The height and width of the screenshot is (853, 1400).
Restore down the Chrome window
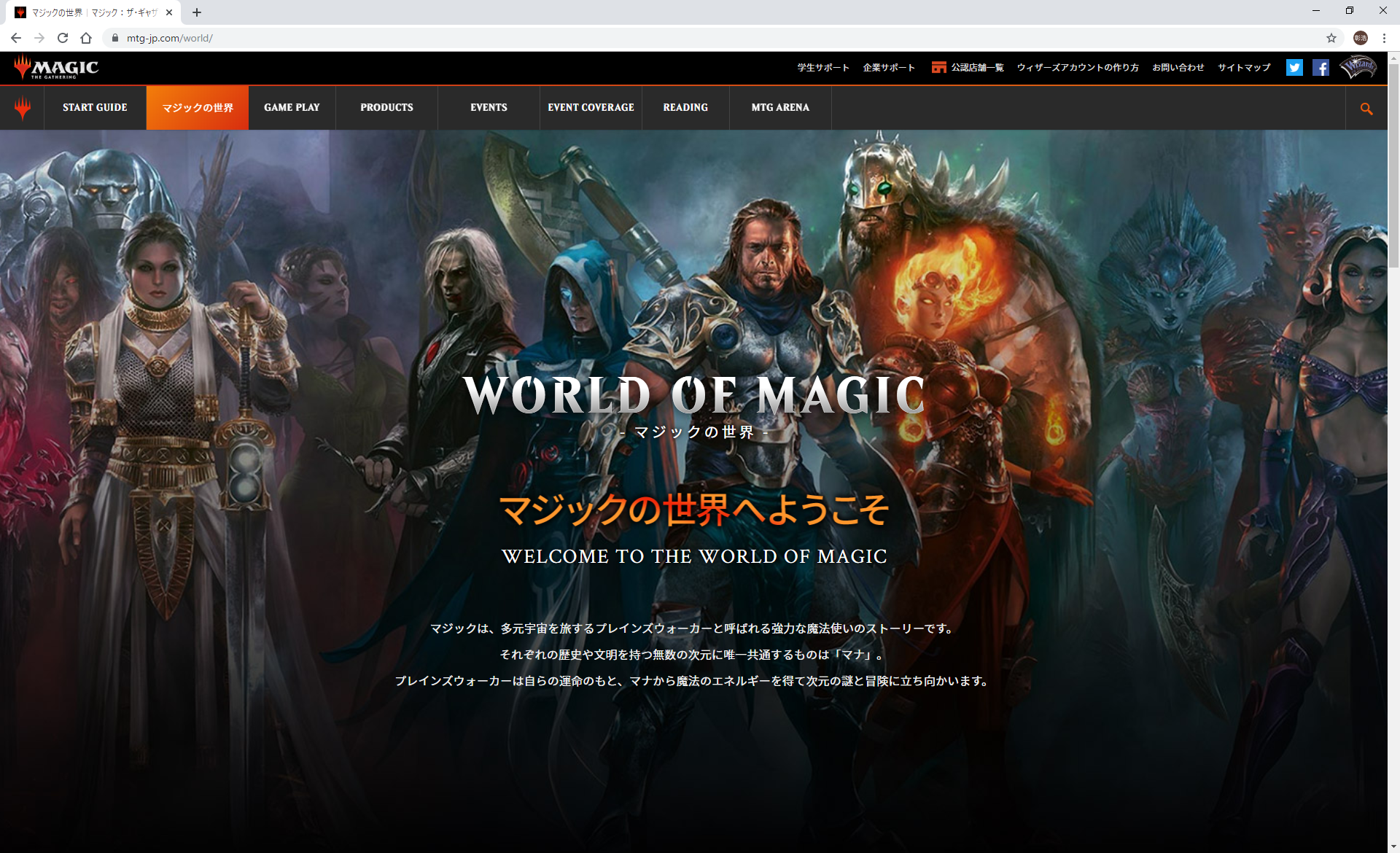[x=1350, y=11]
